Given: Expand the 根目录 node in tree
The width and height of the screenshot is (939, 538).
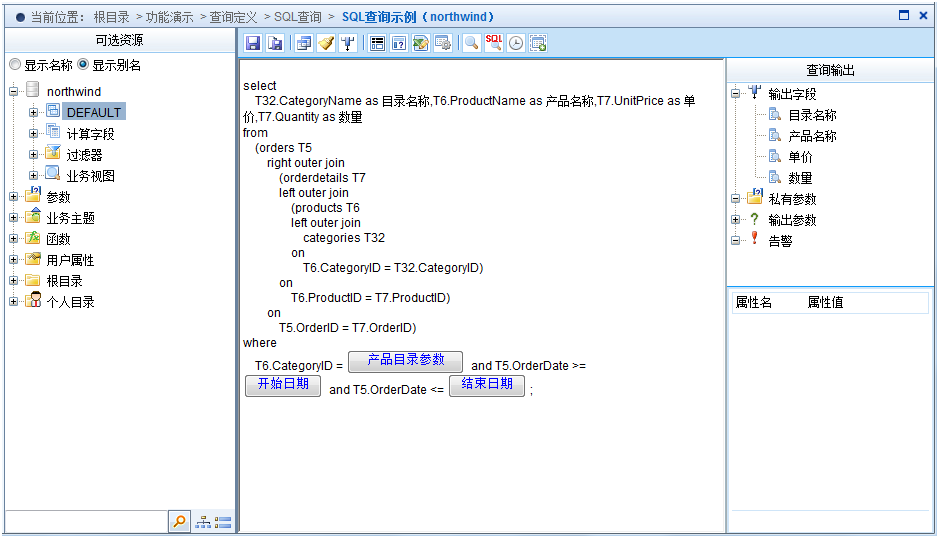Looking at the screenshot, I should 13,280.
